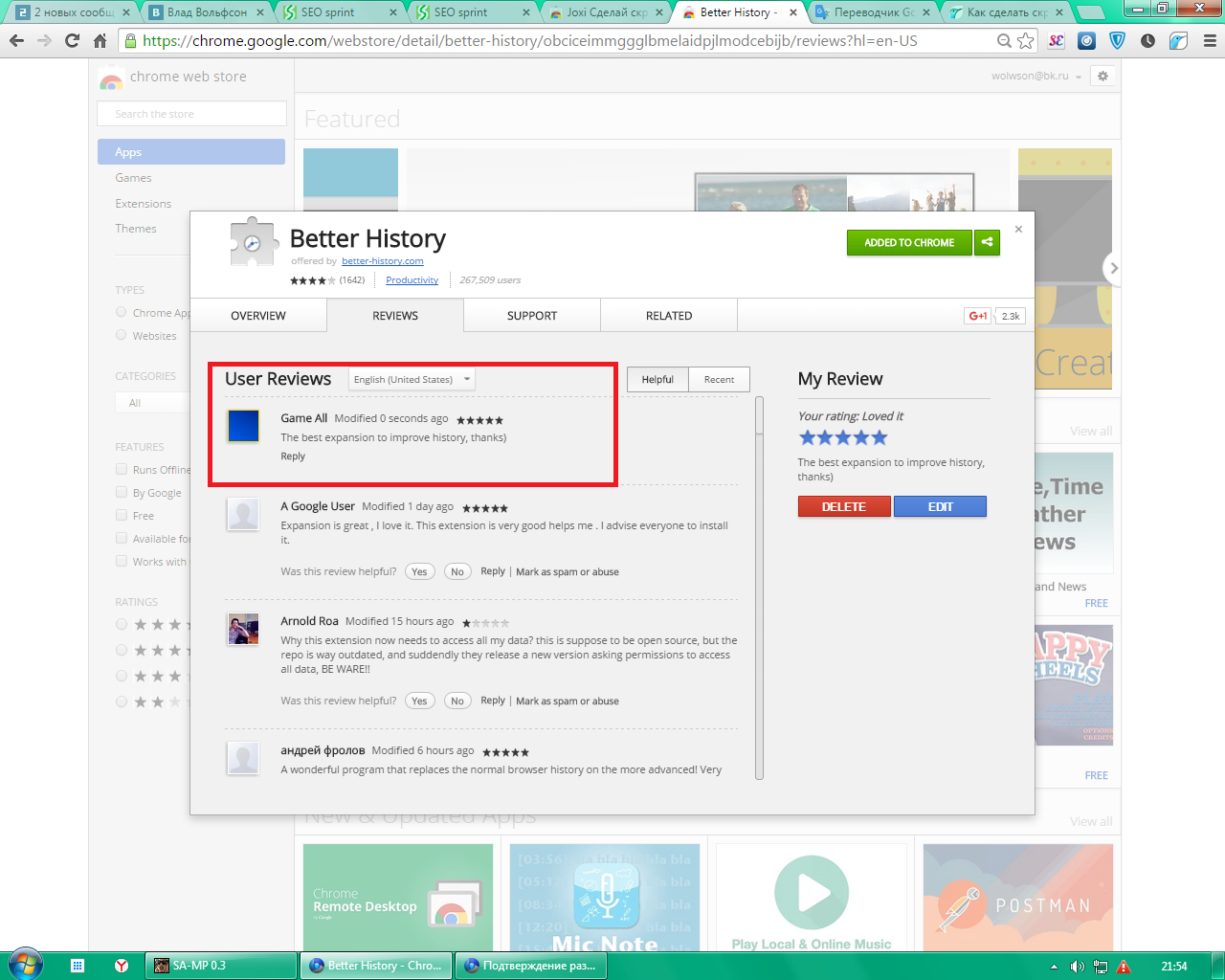Open the Windows Start menu
Image resolution: width=1225 pixels, height=980 pixels.
pos(24,965)
